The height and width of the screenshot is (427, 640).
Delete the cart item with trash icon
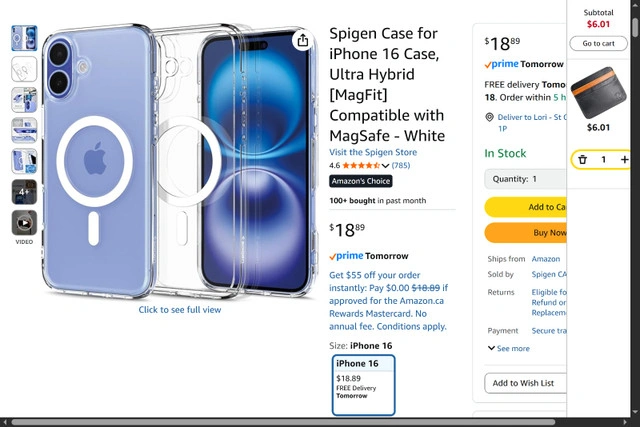pos(583,160)
